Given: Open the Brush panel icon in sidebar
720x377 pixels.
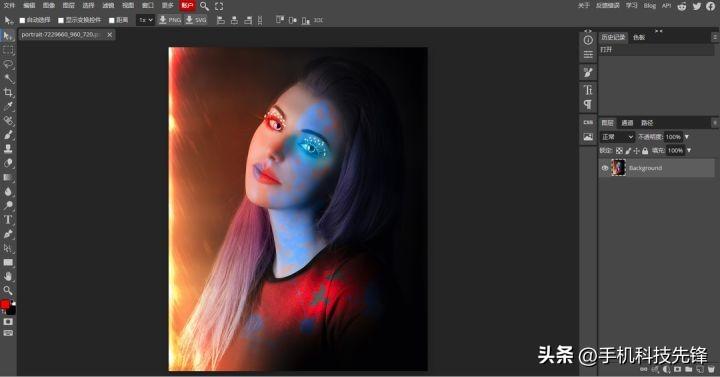Looking at the screenshot, I should tap(588, 72).
